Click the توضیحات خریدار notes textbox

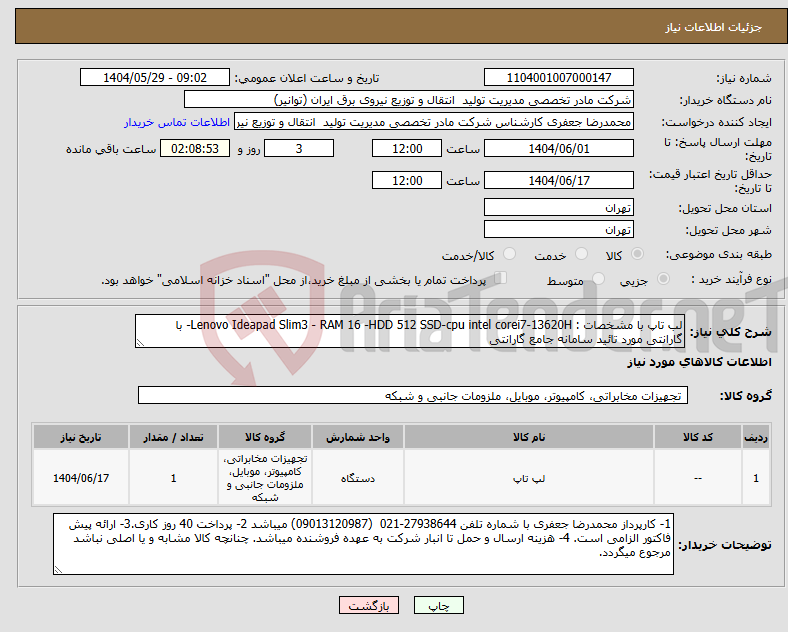363,544
